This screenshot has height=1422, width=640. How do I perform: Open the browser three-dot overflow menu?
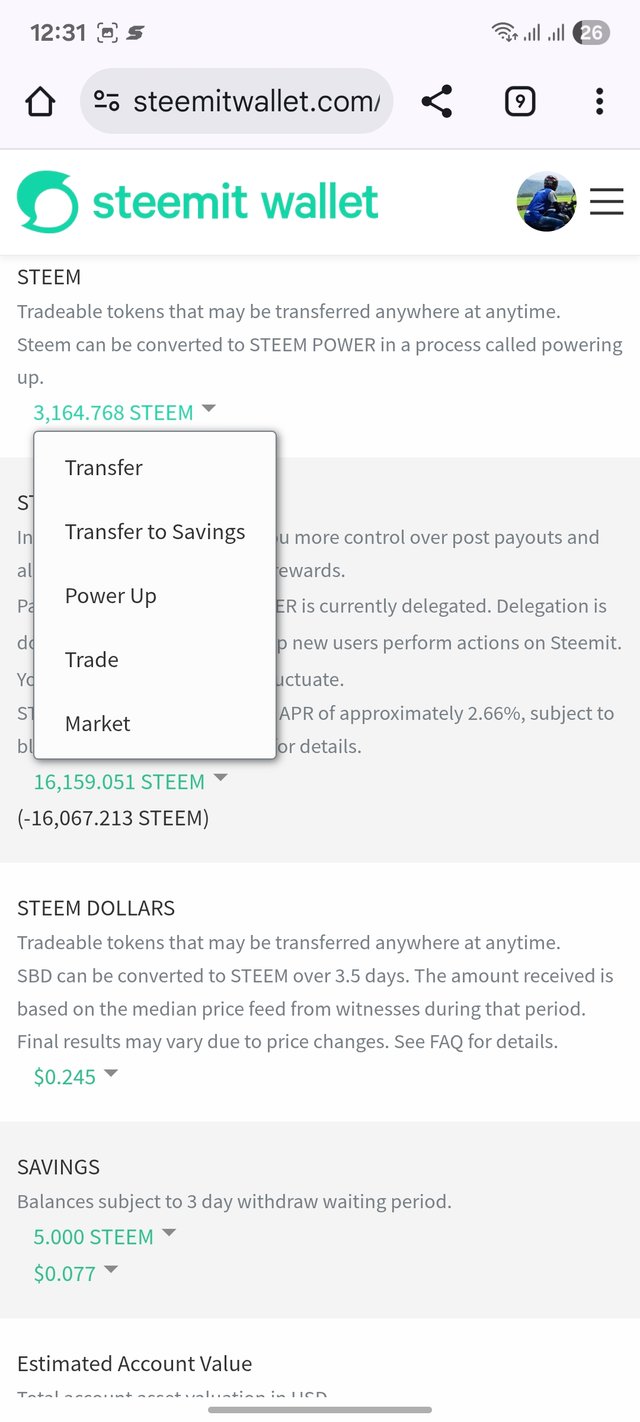click(x=599, y=101)
